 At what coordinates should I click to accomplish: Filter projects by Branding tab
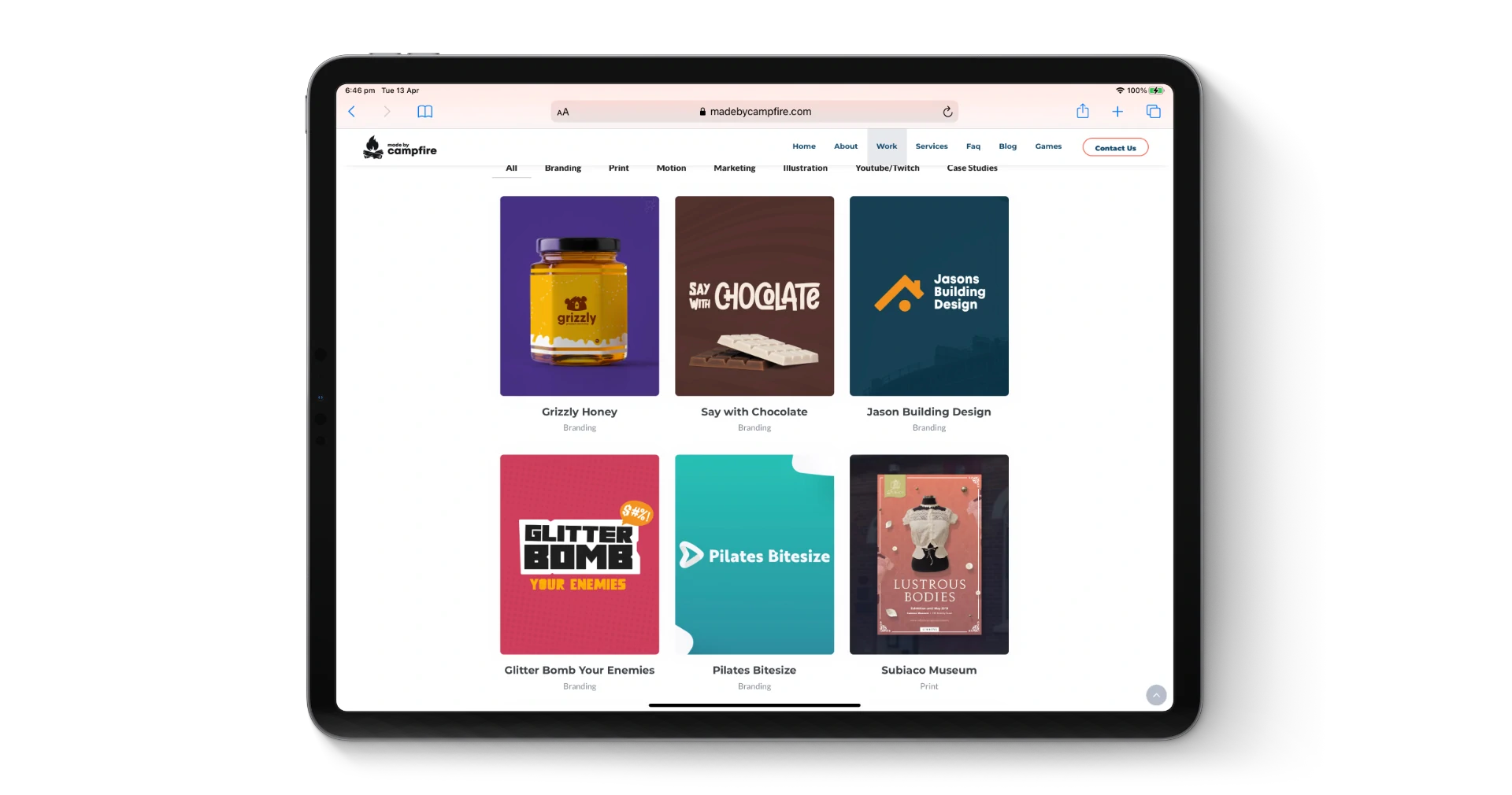tap(563, 168)
